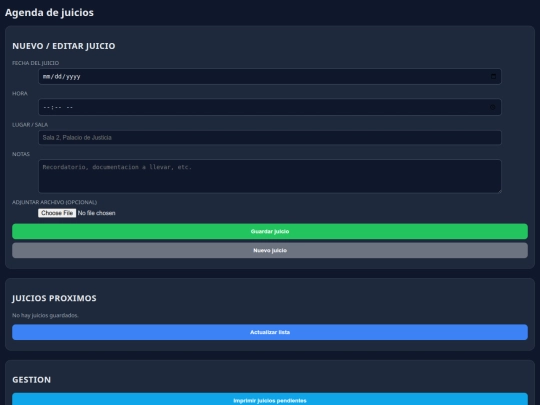Click the 'Agenda de juicios' page title

(49, 12)
